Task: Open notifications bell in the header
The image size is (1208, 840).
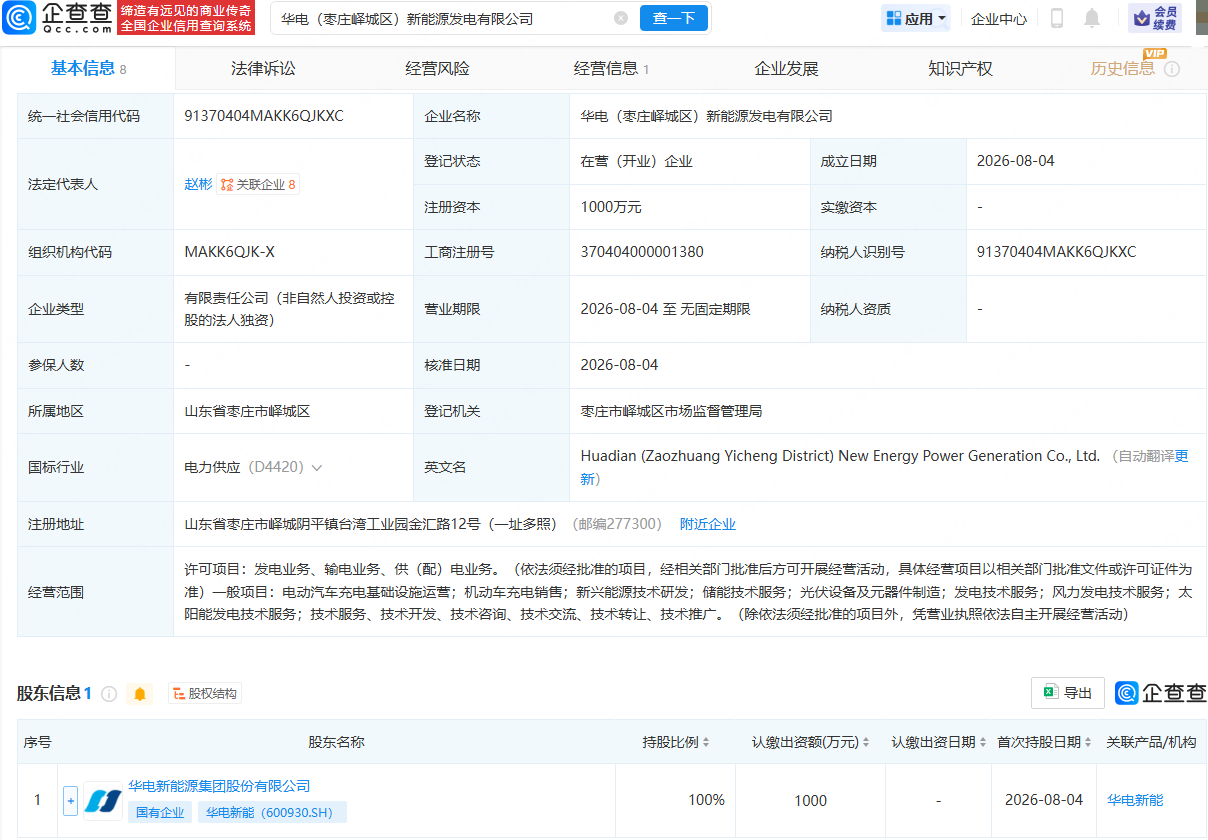Action: point(1092,18)
